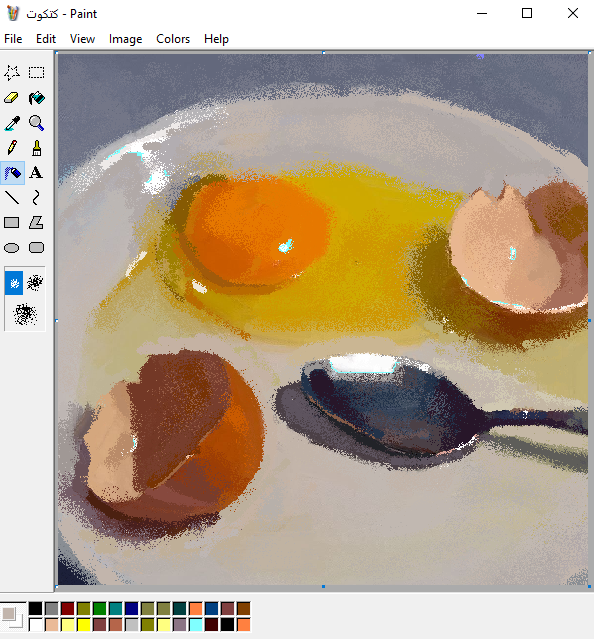Click the foreground/background color indicator box
Image resolution: width=594 pixels, height=639 pixels.
coord(13,617)
